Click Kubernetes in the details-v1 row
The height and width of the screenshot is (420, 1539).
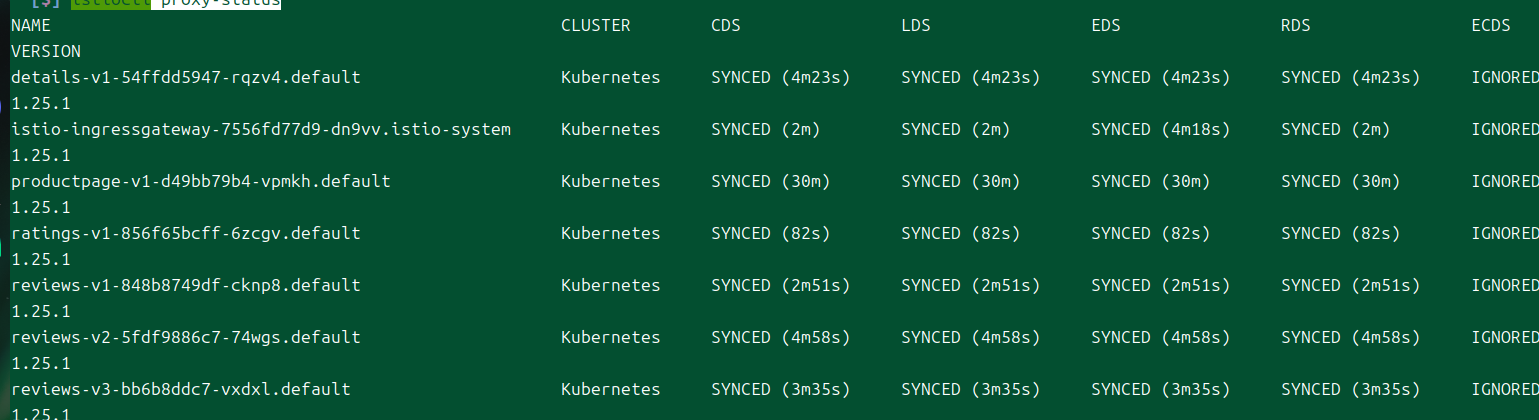coord(611,77)
